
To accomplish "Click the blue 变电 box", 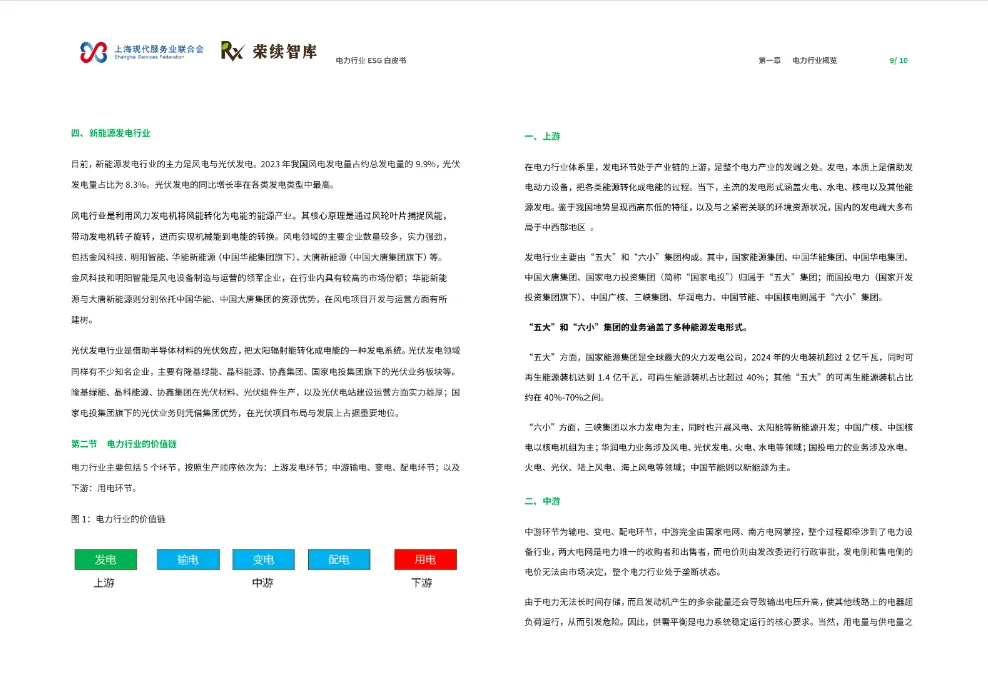I will (x=263, y=559).
